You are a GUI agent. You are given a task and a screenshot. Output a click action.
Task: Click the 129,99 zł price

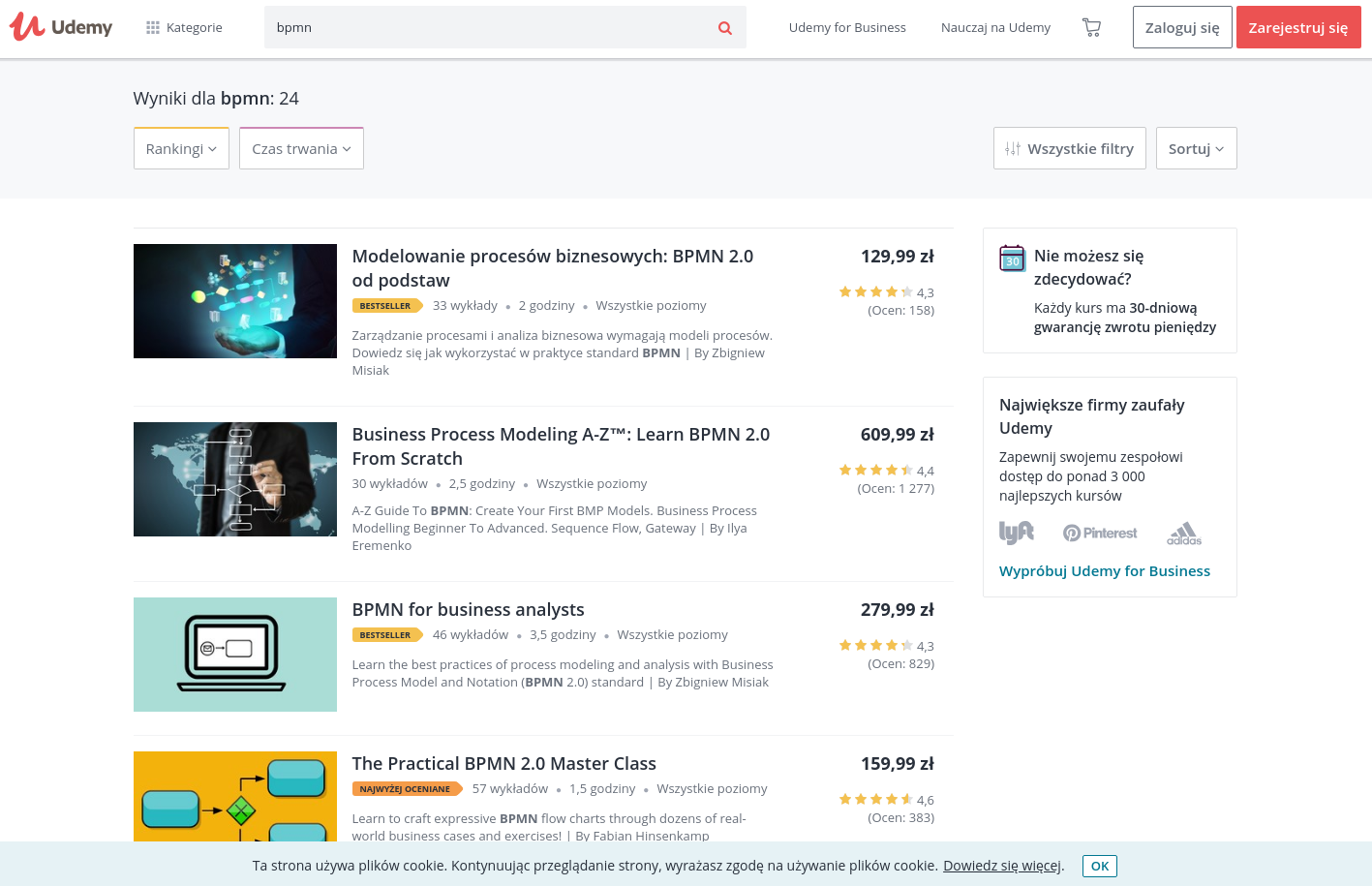[x=897, y=257]
